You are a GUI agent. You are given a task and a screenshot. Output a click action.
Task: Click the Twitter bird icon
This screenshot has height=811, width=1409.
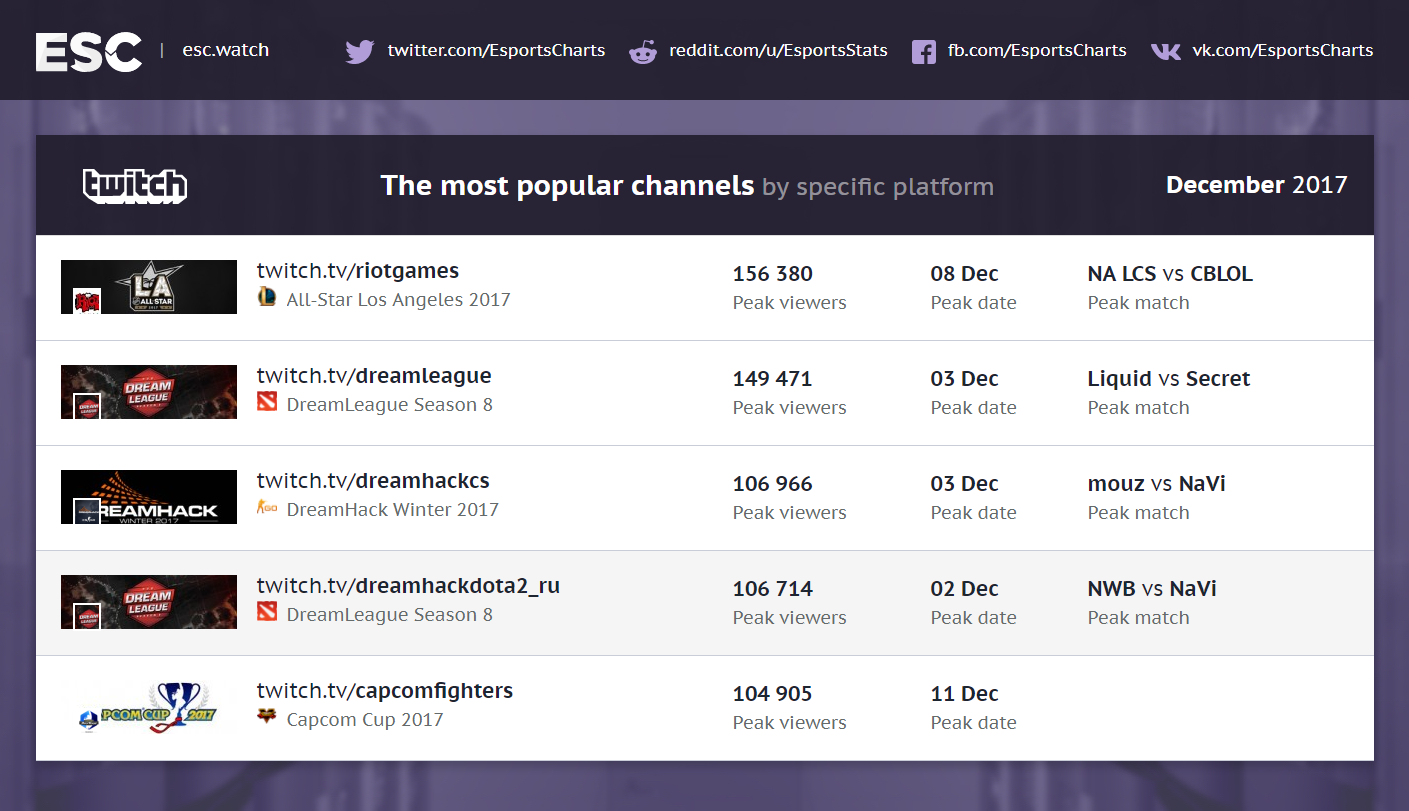(359, 51)
